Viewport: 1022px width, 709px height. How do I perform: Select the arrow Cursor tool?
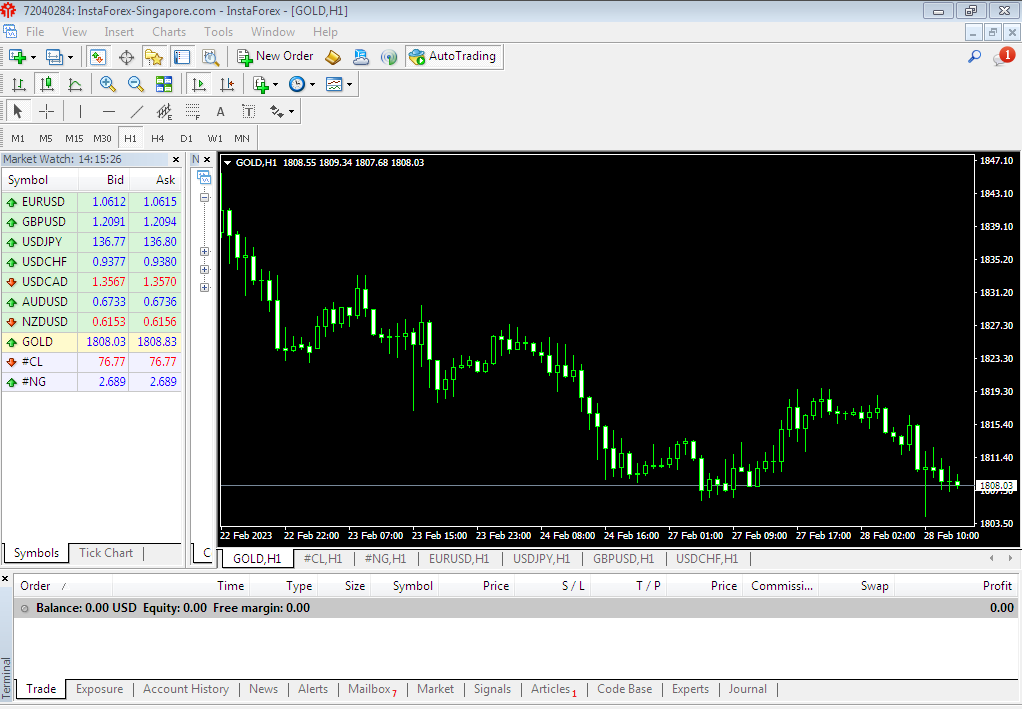(18, 111)
